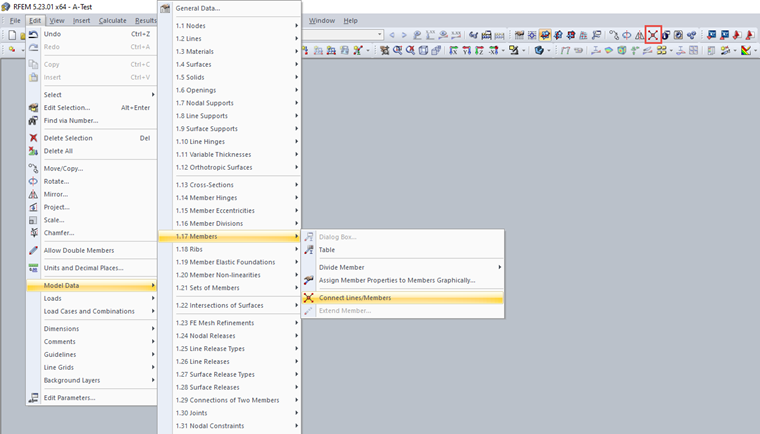The width and height of the screenshot is (760, 434).
Task: Expand the Loads submenu
Action: coord(153,298)
